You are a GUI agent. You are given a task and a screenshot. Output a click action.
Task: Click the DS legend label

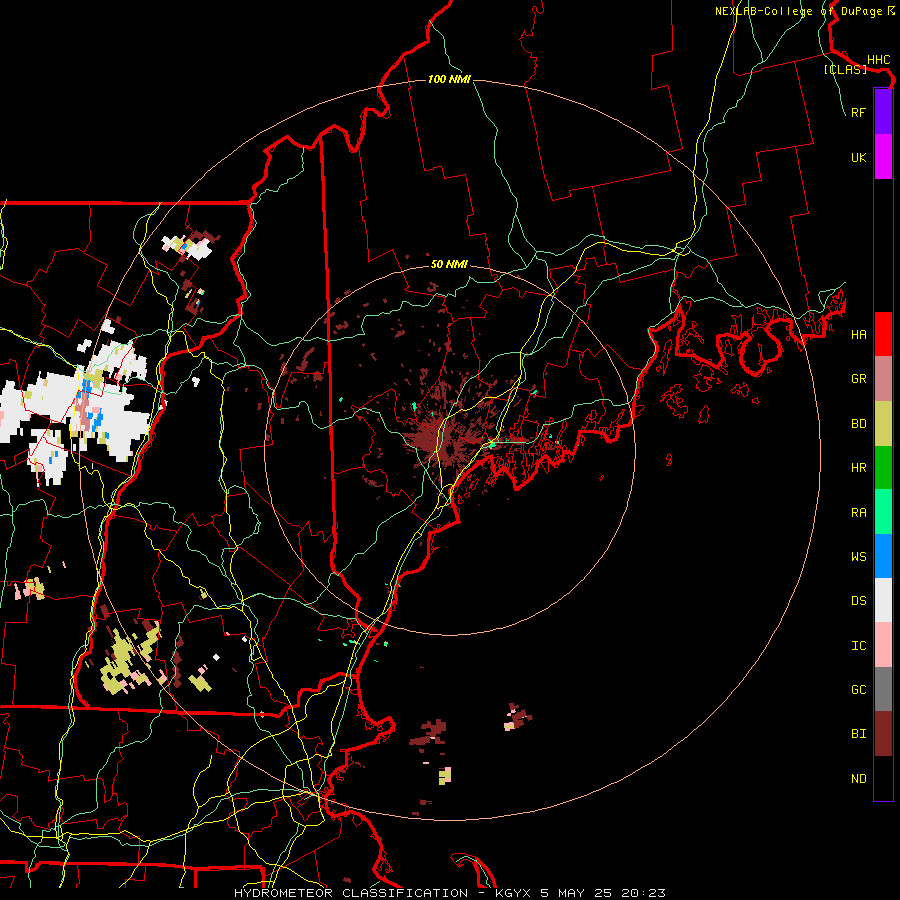pyautogui.click(x=858, y=601)
